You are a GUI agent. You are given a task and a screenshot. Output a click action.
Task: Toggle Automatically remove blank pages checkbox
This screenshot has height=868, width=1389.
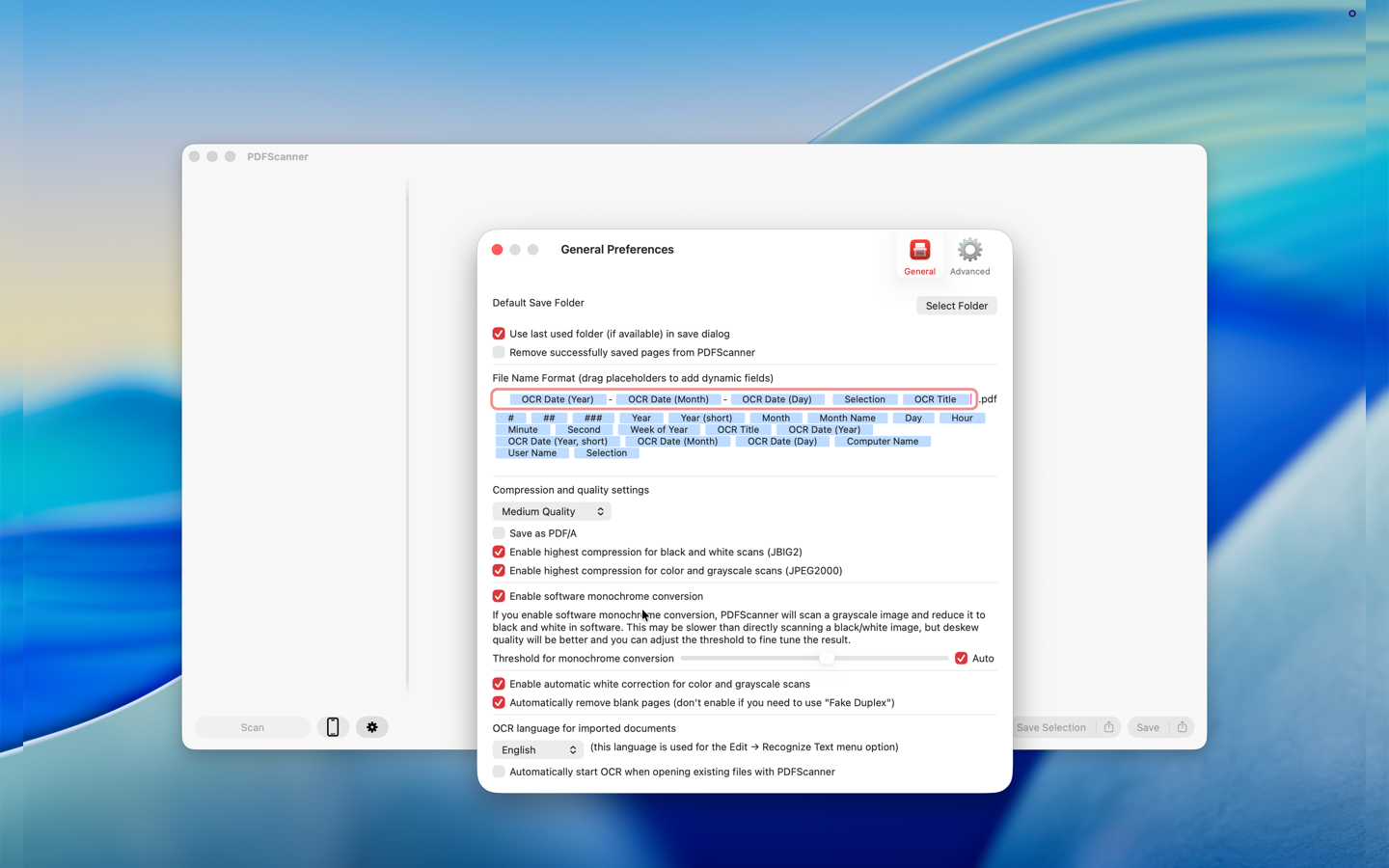click(x=499, y=703)
